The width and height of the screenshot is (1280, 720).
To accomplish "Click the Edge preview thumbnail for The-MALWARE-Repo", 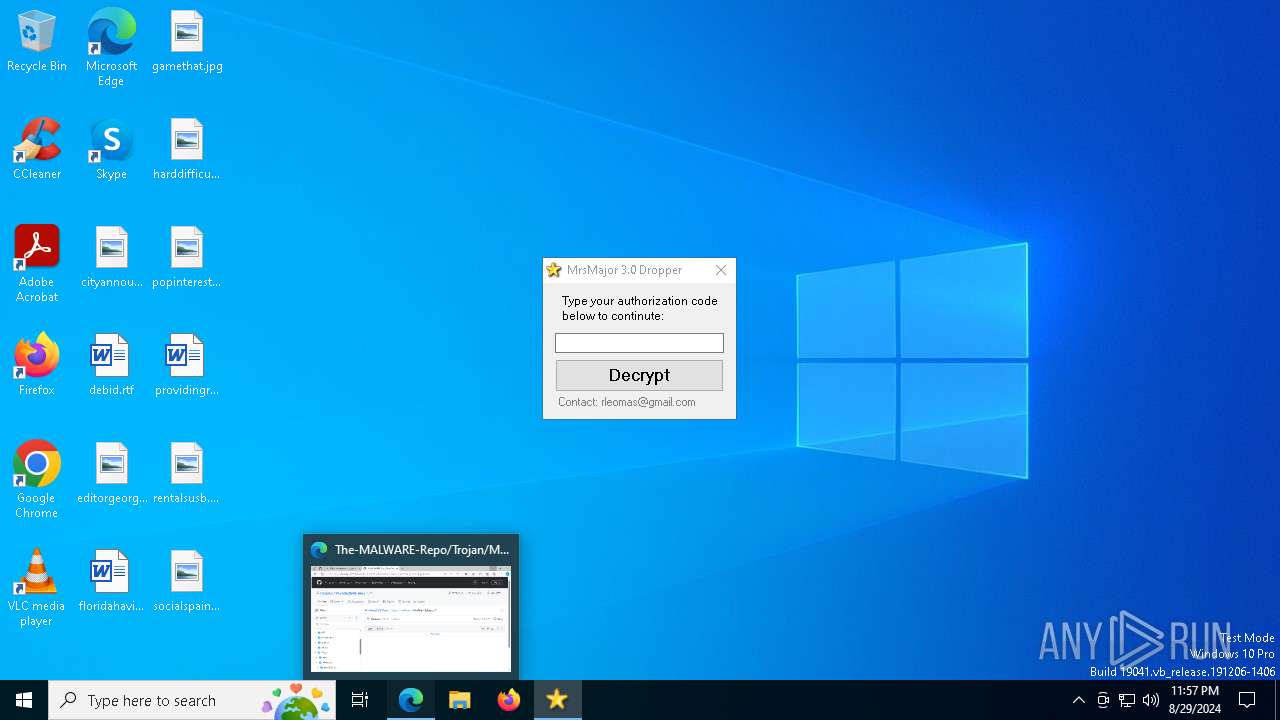I will (x=411, y=619).
